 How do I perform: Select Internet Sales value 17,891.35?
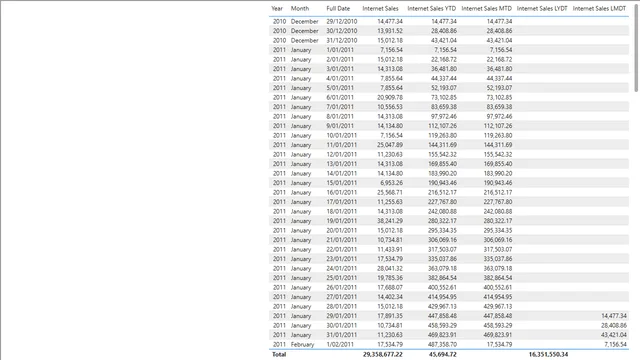(390, 316)
